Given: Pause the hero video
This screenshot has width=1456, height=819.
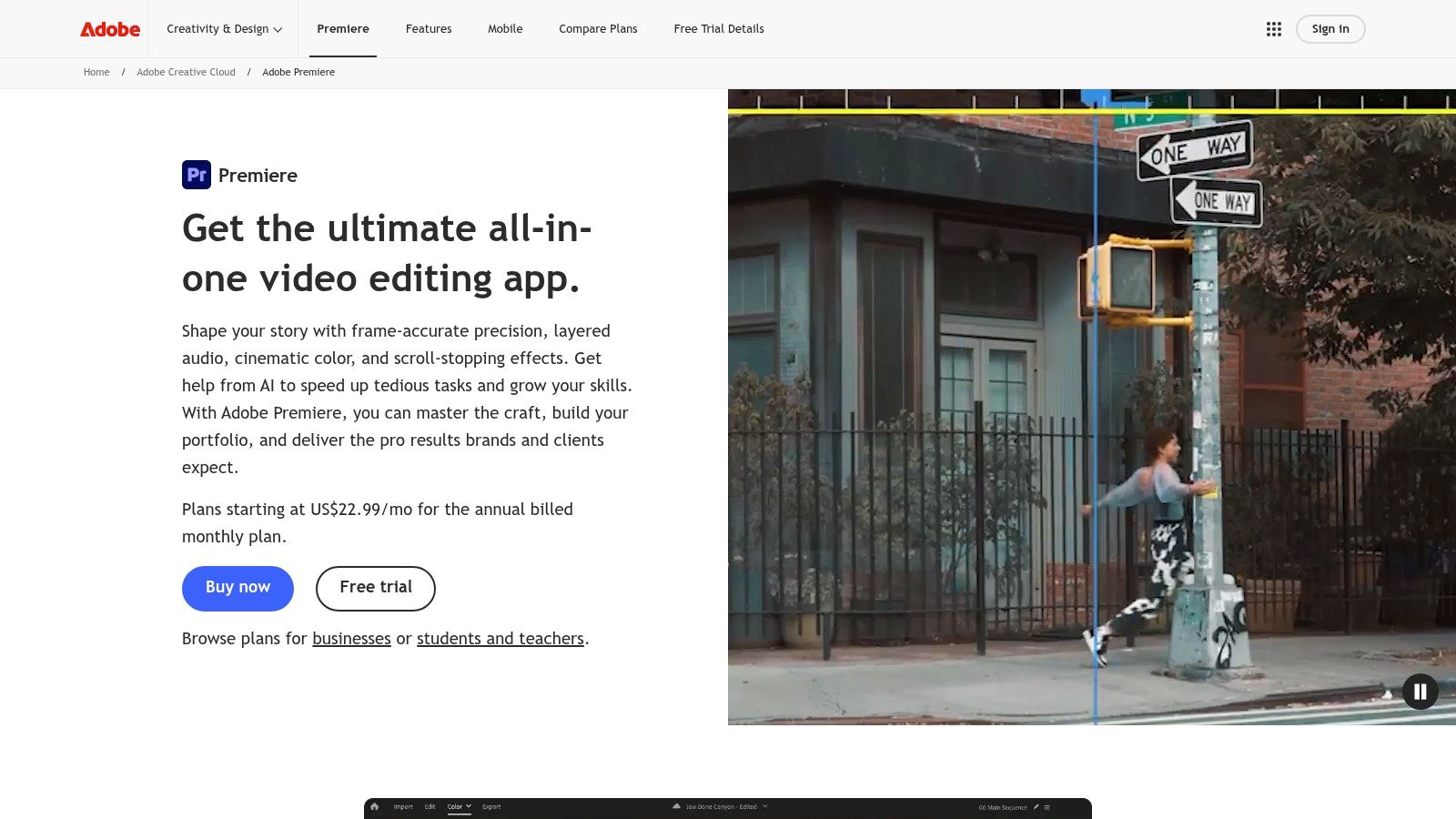Looking at the screenshot, I should point(1421,692).
